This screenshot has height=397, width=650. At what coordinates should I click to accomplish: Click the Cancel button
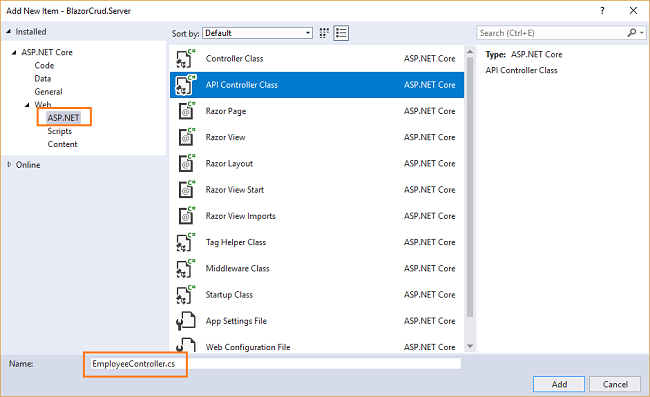615,384
